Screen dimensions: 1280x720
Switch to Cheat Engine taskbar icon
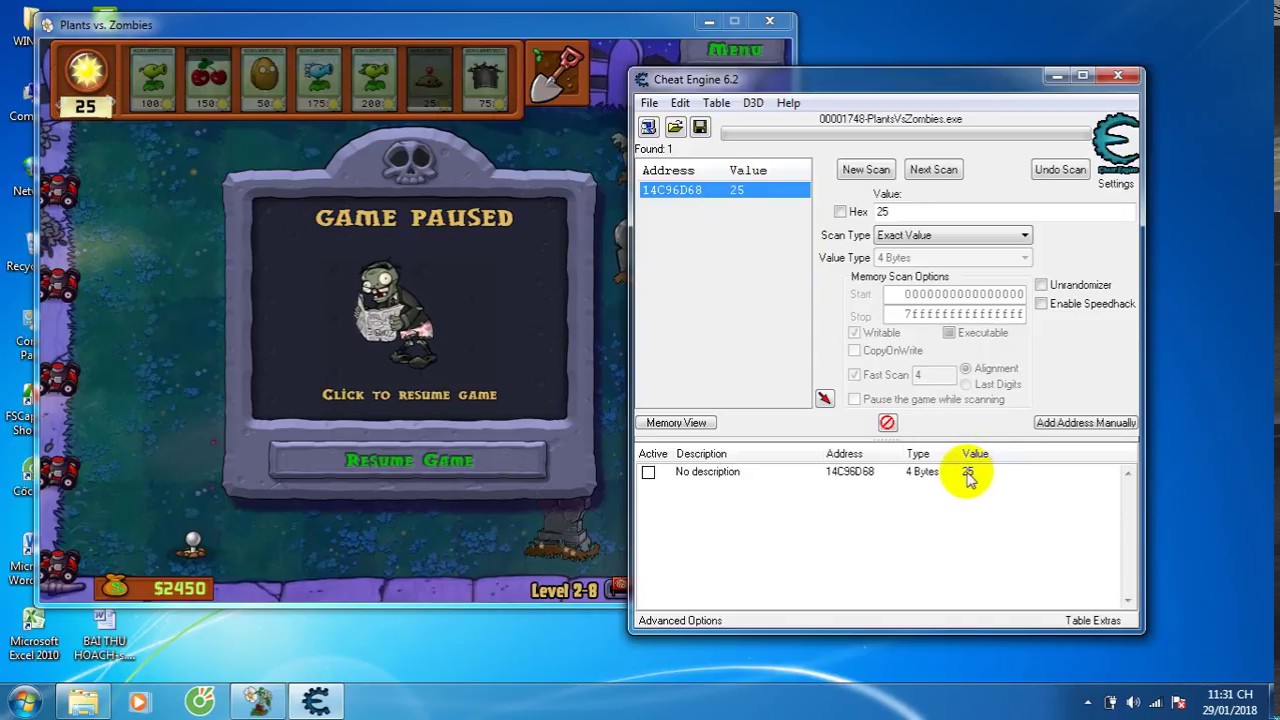pyautogui.click(x=316, y=702)
